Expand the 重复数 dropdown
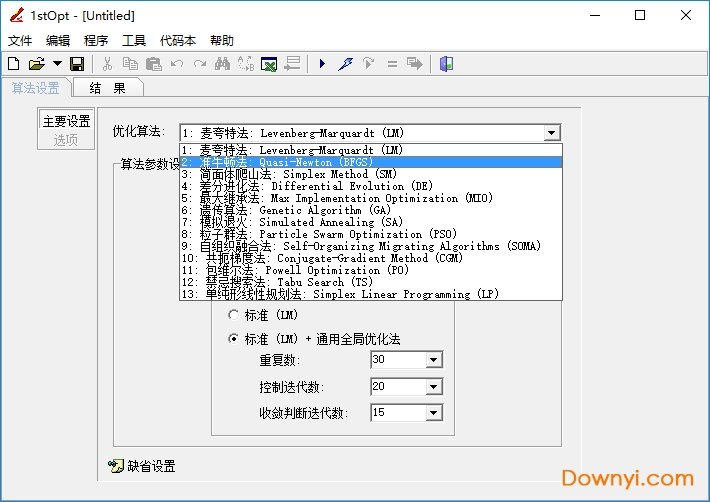 pos(433,360)
